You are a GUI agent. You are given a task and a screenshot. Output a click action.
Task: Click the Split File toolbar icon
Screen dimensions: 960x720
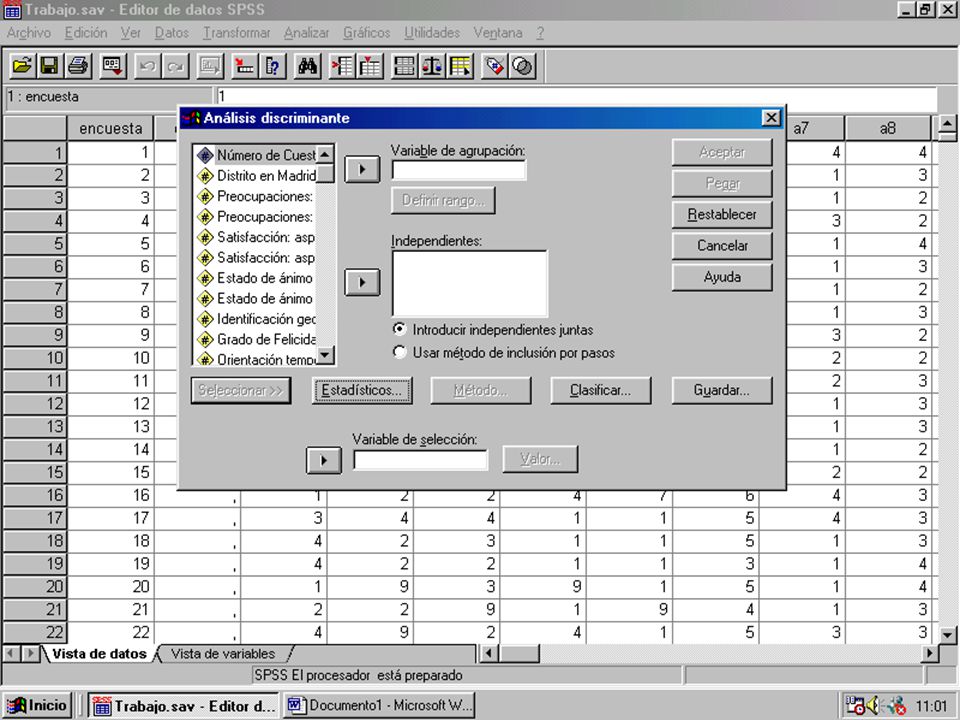404,66
